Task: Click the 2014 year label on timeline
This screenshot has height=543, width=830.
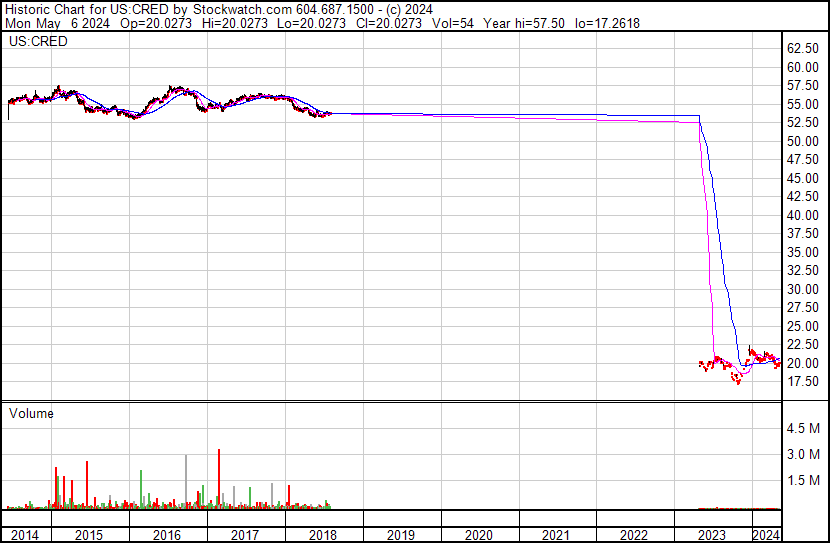Action: [x=24, y=535]
